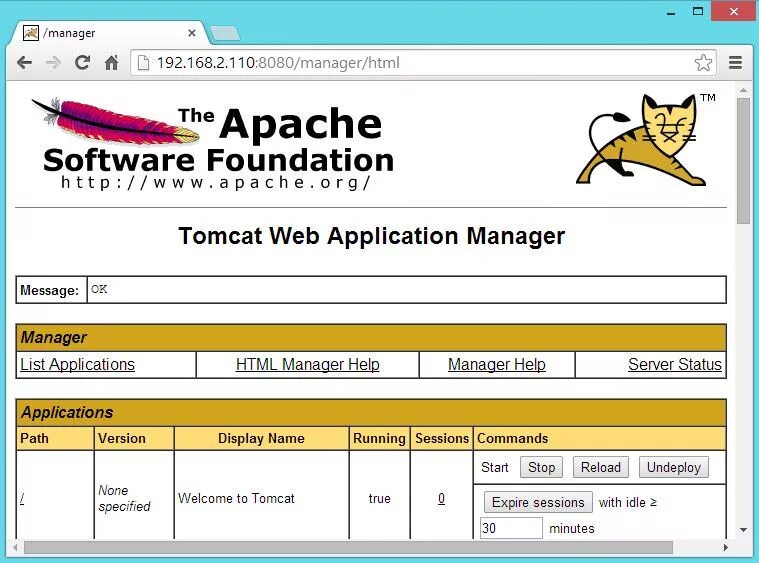Close the /manager tab

tap(192, 33)
